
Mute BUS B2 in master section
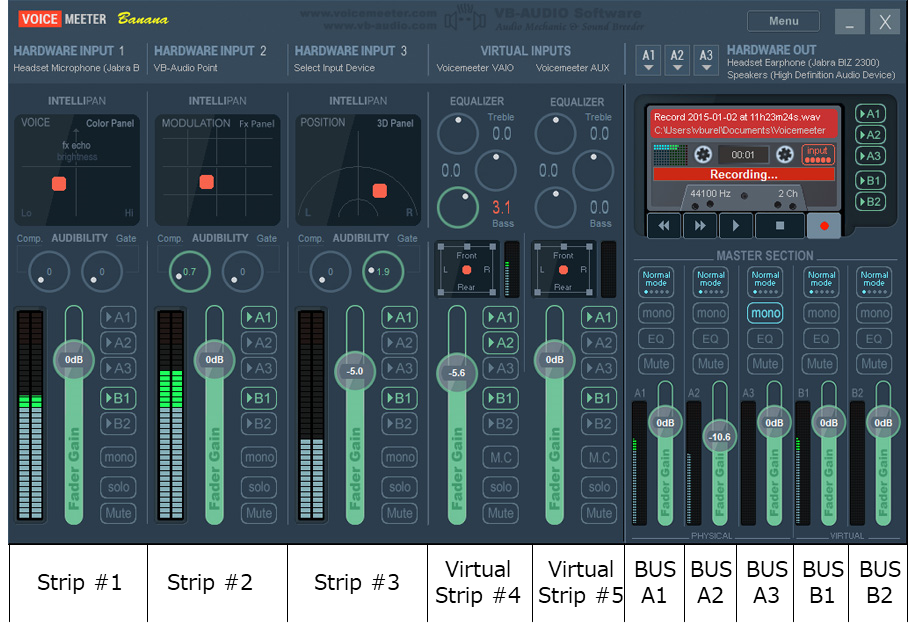click(x=874, y=364)
